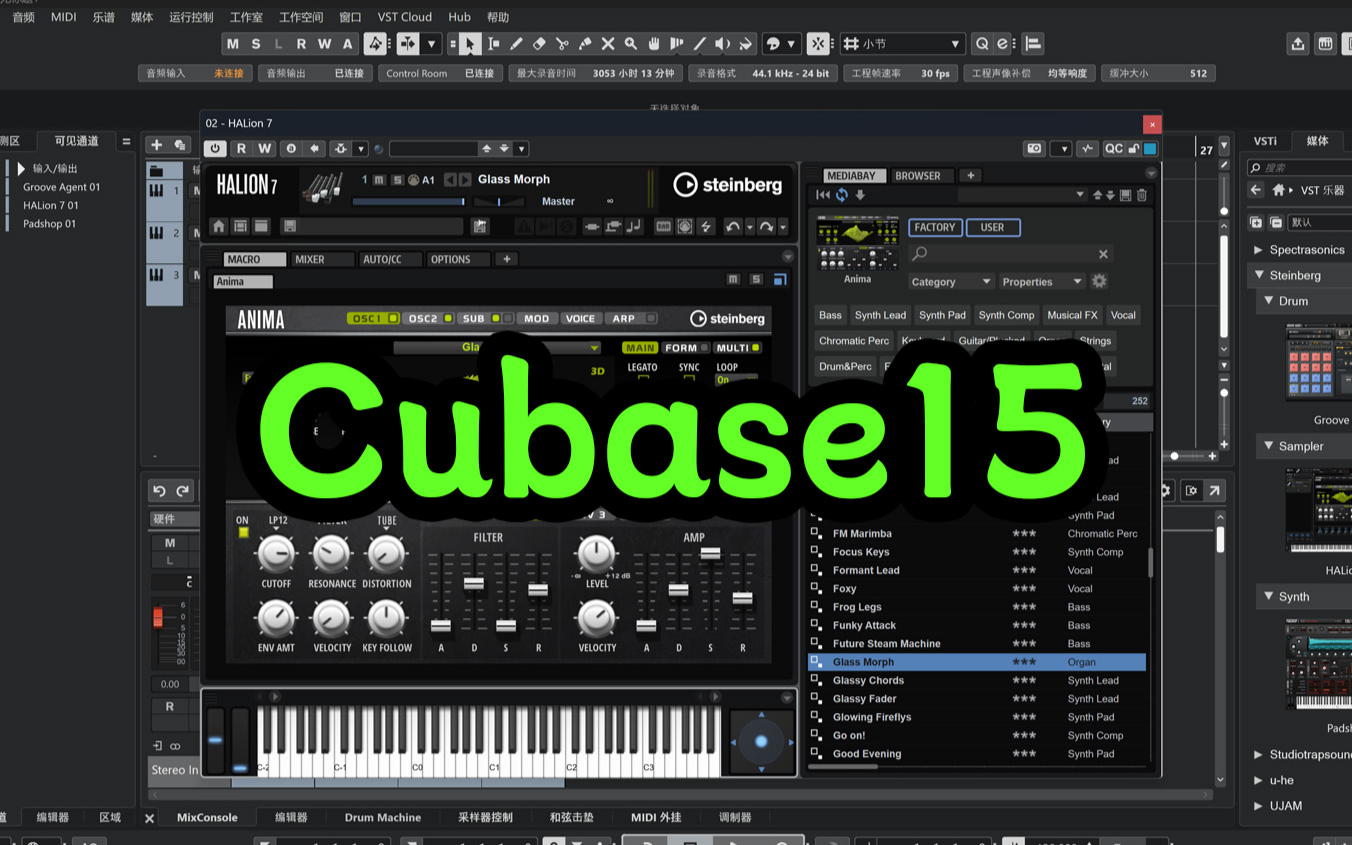This screenshot has height=845, width=1352.
Task: Toggle the filter ON indicator in Anima
Action: tap(243, 533)
